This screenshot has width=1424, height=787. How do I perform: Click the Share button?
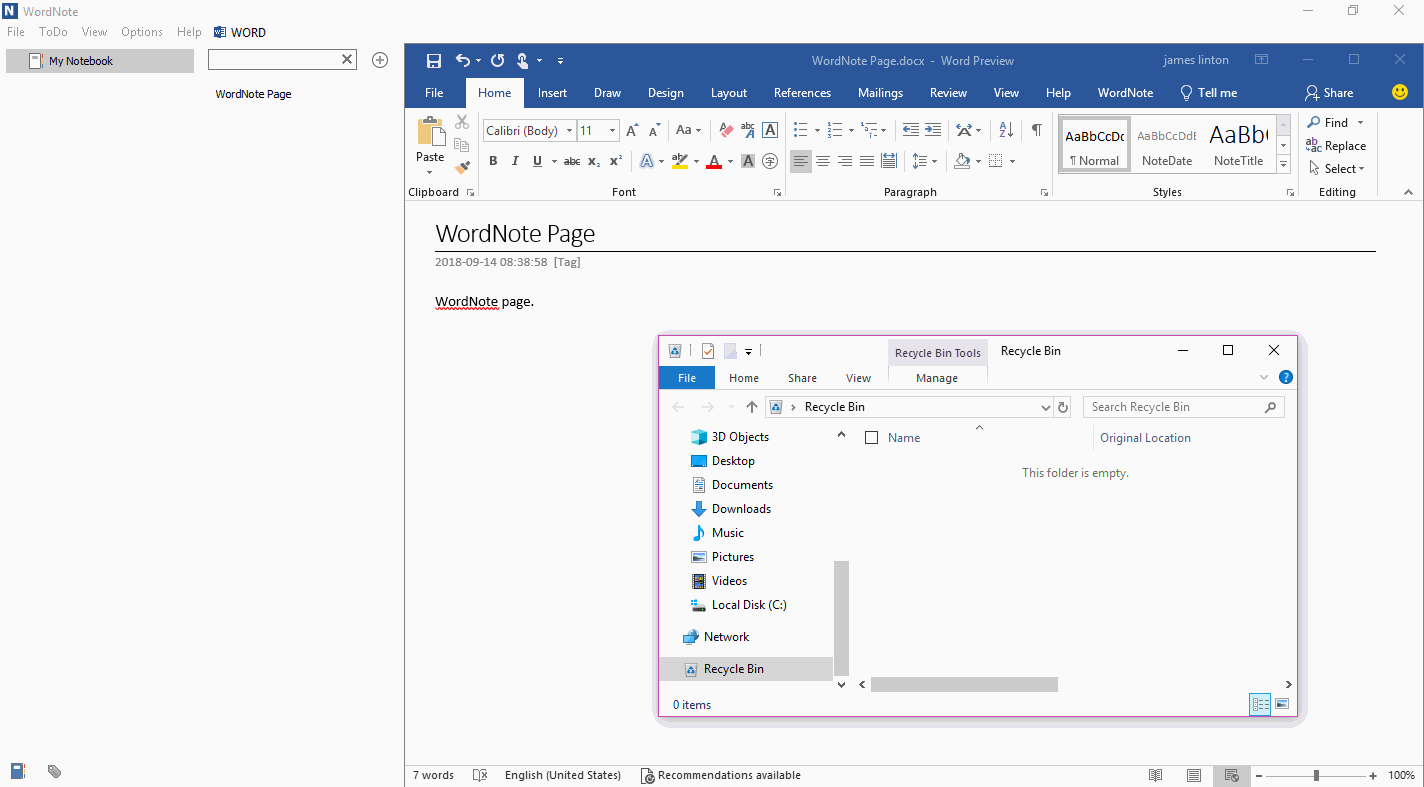(x=1329, y=93)
